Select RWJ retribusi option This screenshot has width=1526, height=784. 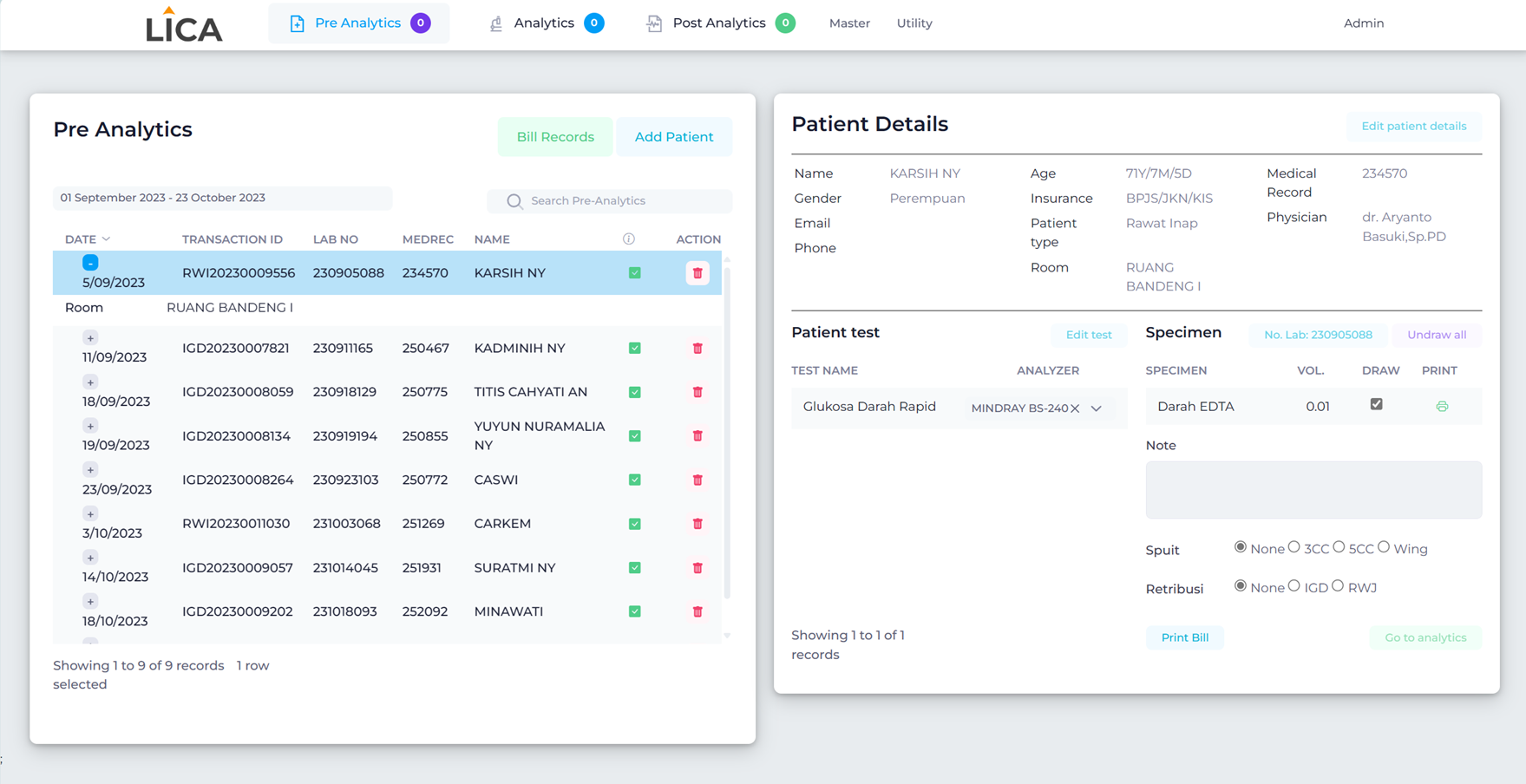click(x=1338, y=586)
